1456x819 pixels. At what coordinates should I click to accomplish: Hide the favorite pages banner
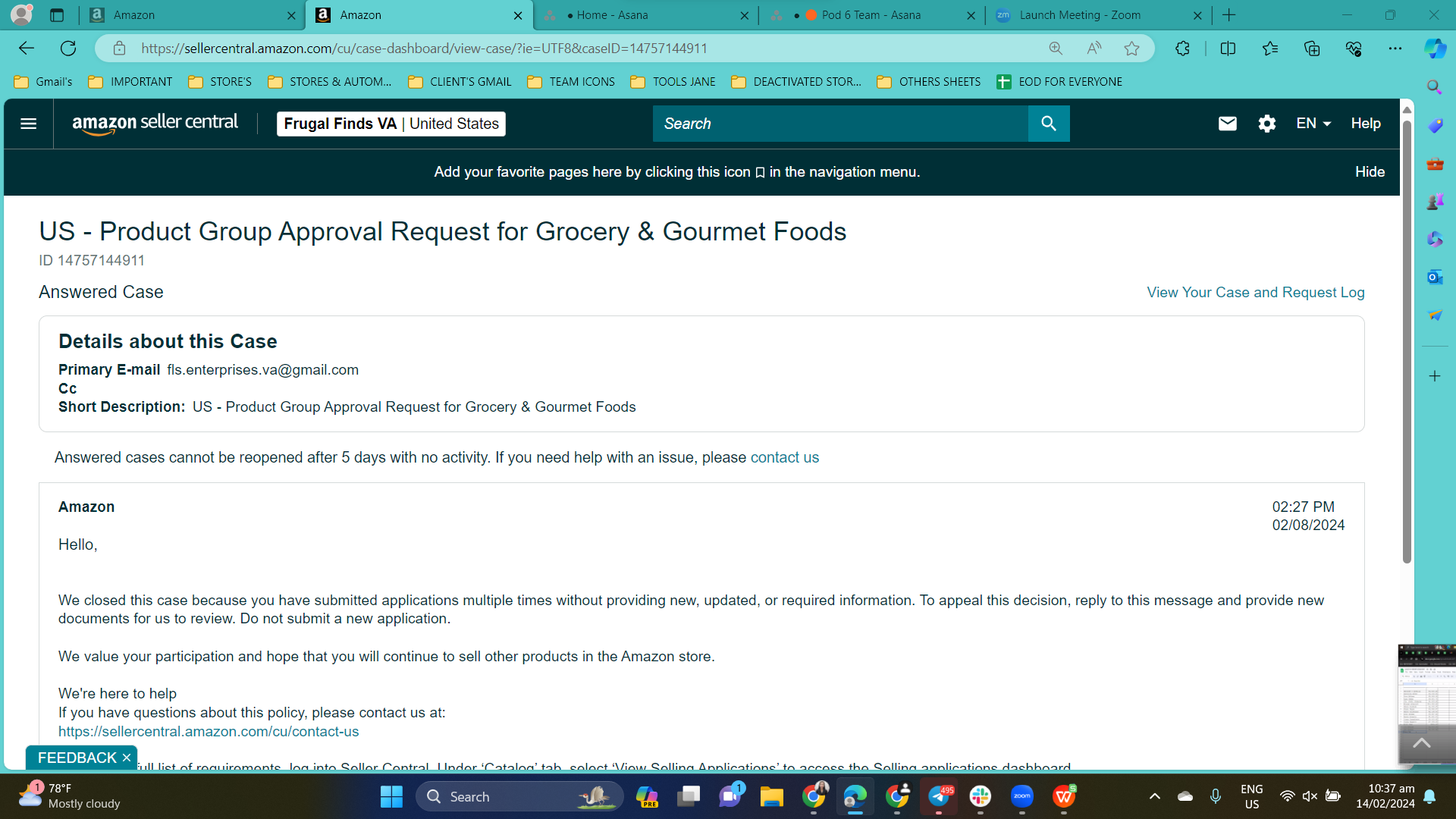point(1370,172)
